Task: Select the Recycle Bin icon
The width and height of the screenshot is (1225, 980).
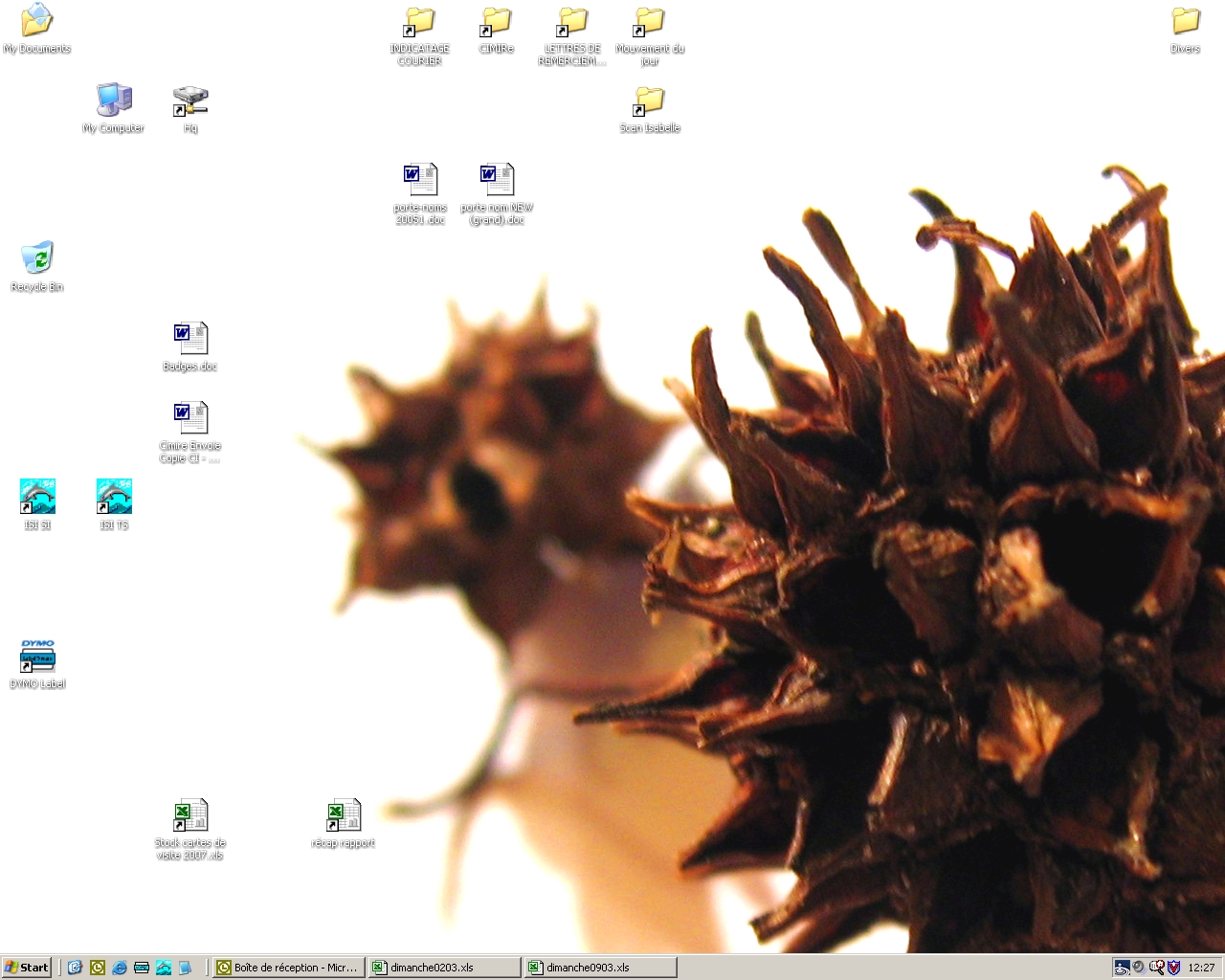Action: tap(37, 267)
